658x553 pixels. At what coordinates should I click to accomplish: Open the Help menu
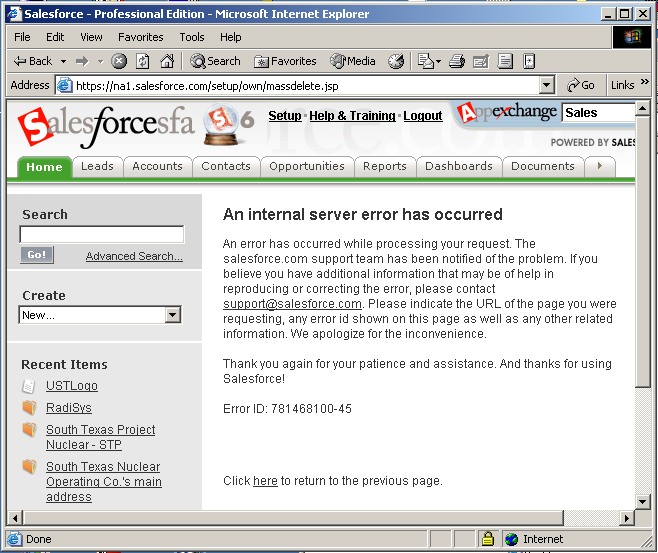[230, 37]
